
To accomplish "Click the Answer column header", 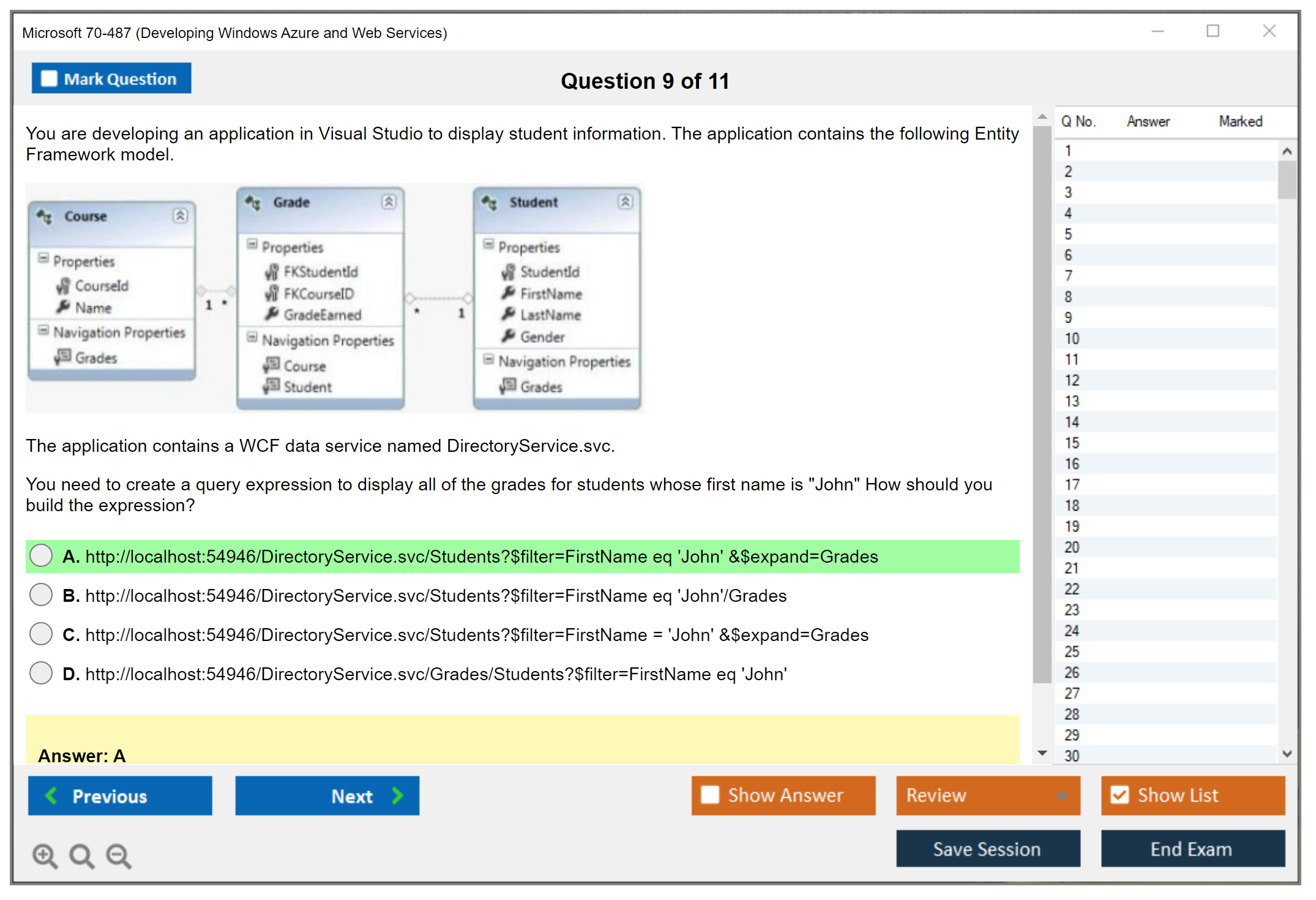I will [x=1148, y=121].
